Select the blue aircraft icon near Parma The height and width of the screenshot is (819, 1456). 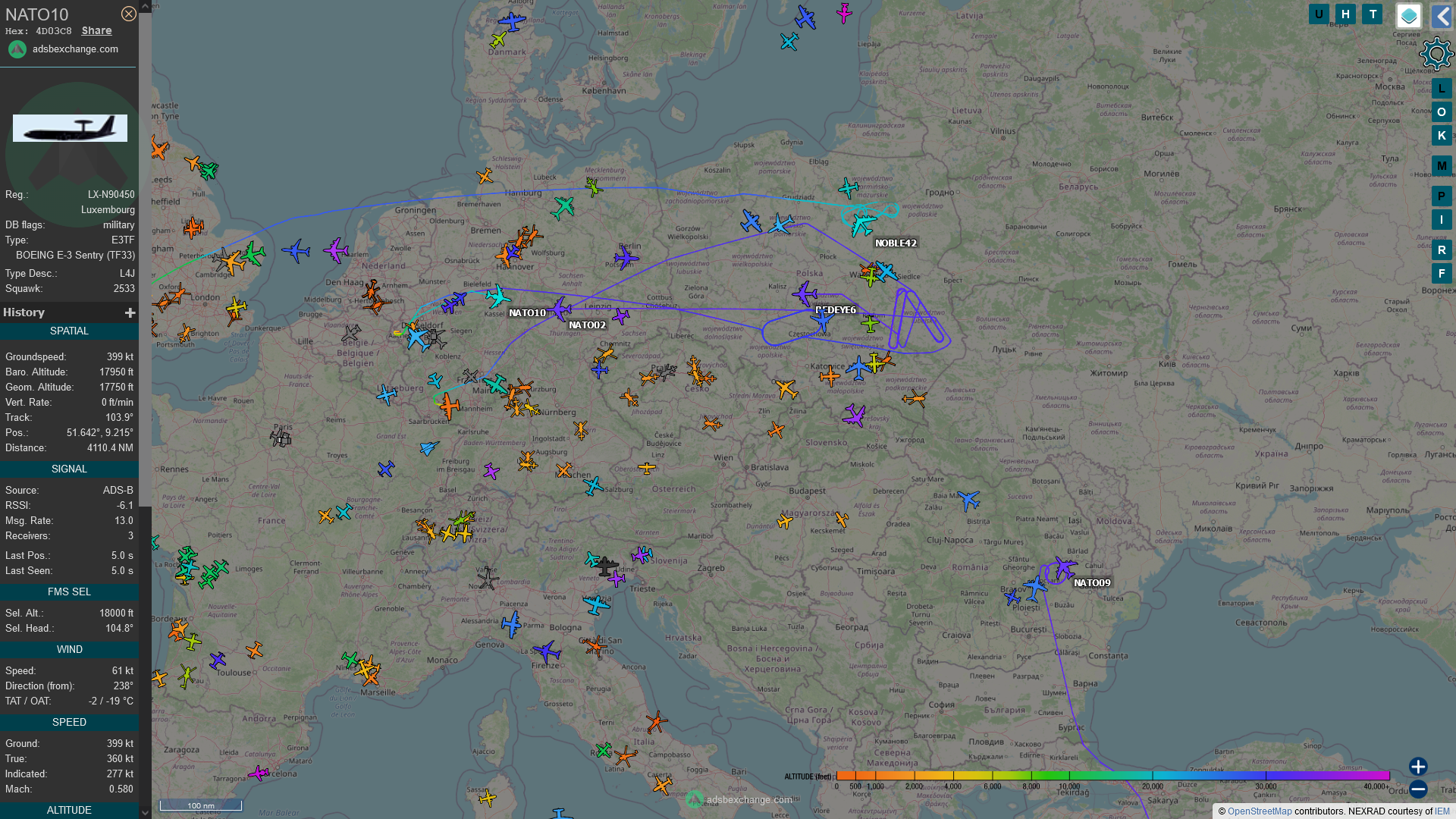click(x=513, y=623)
